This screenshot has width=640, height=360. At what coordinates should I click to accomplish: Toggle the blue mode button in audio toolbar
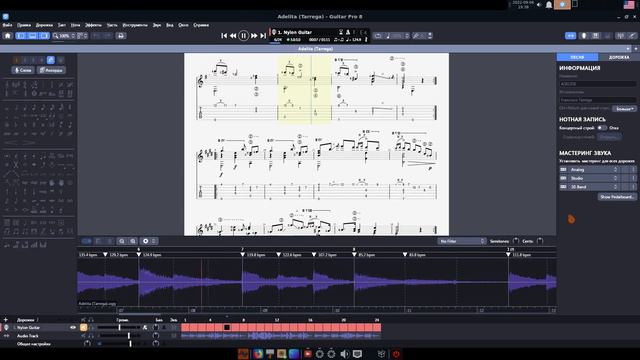pos(86,241)
